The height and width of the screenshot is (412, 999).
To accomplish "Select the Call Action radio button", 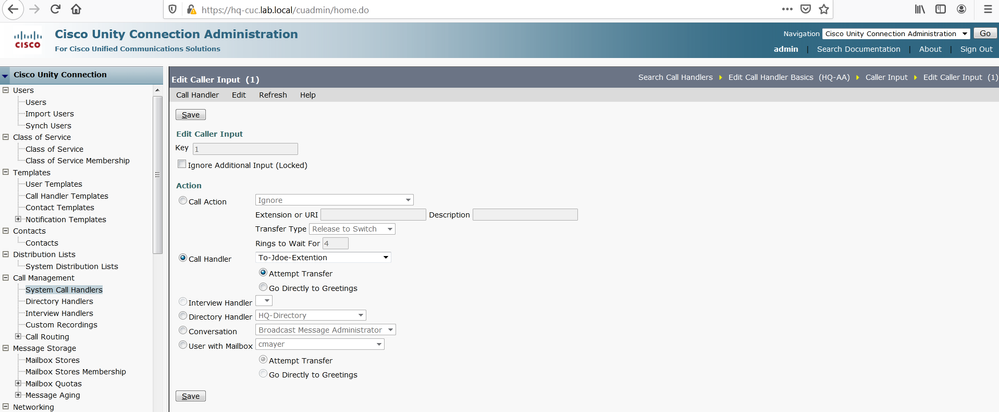I will click(x=183, y=201).
